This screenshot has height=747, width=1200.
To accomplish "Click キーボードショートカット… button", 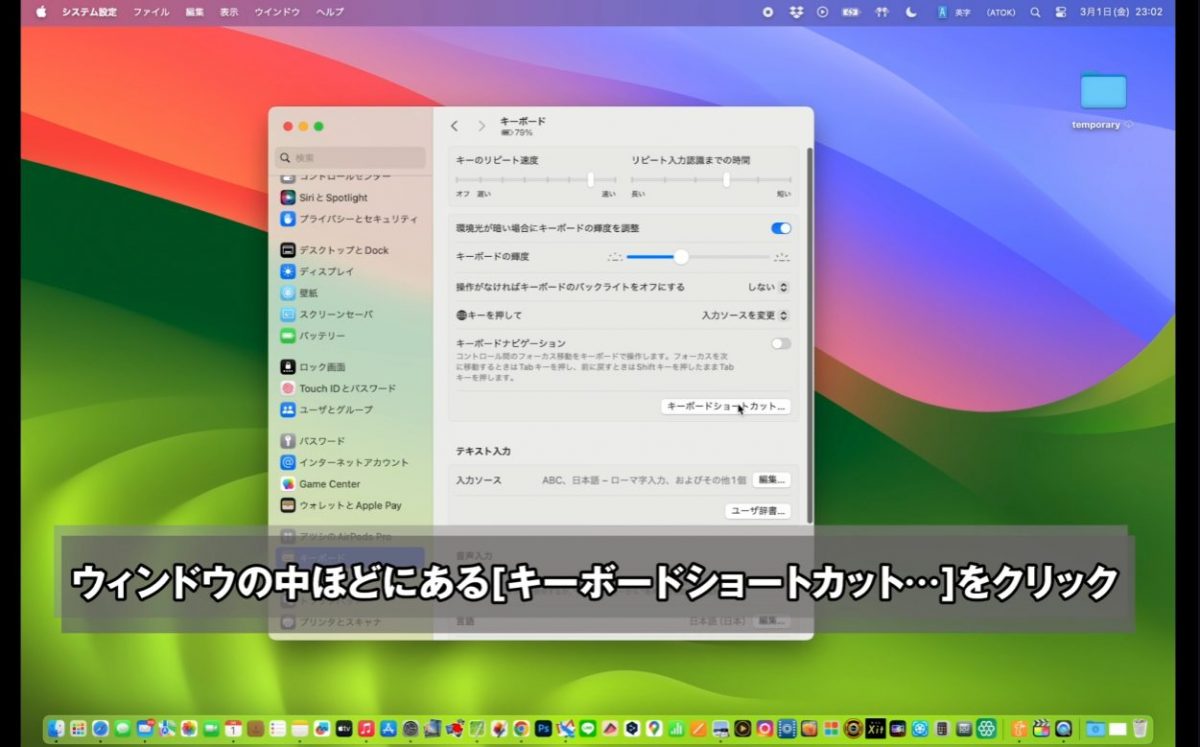I will pyautogui.click(x=726, y=406).
